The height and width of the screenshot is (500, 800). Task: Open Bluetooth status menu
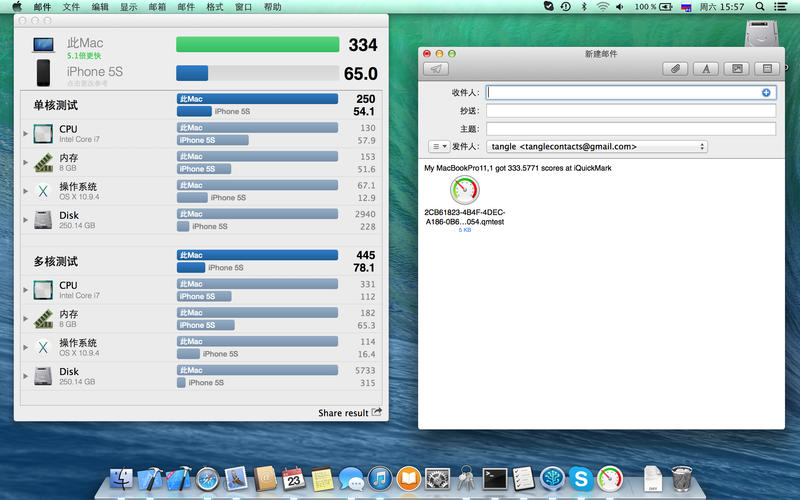tap(584, 7)
